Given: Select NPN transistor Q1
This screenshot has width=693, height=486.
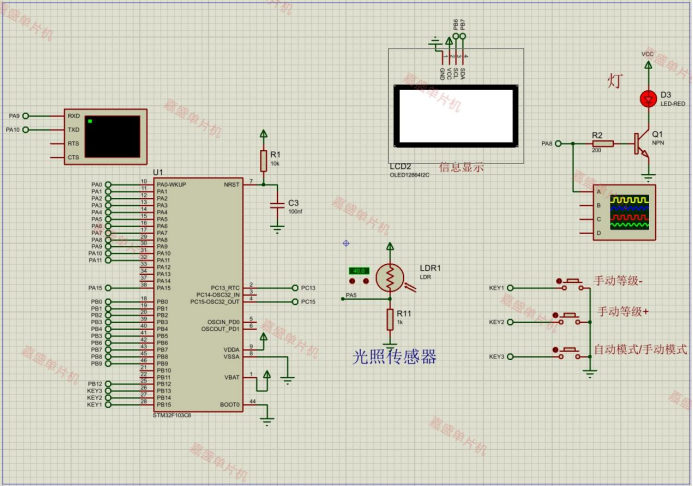Looking at the screenshot, I should click(642, 144).
